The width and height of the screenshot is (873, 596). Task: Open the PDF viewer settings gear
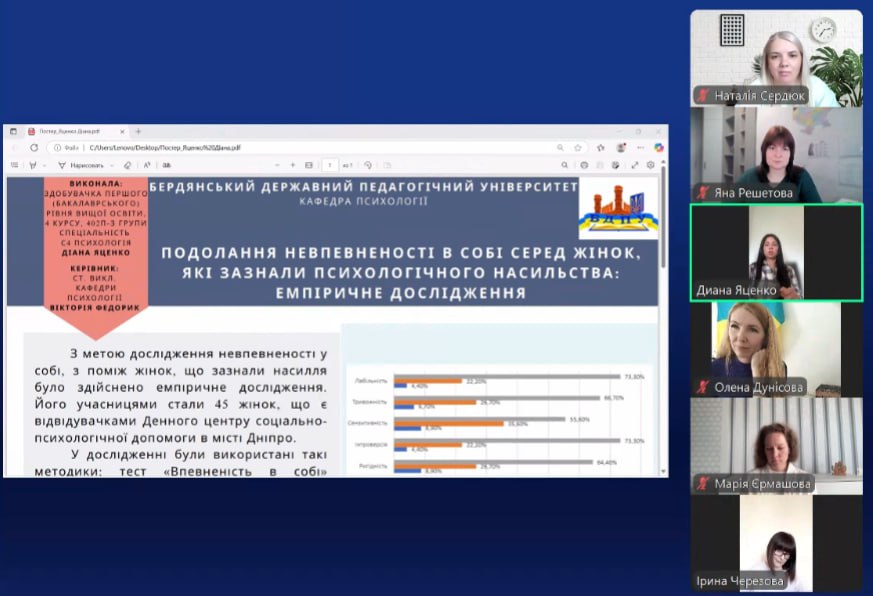pyautogui.click(x=650, y=165)
